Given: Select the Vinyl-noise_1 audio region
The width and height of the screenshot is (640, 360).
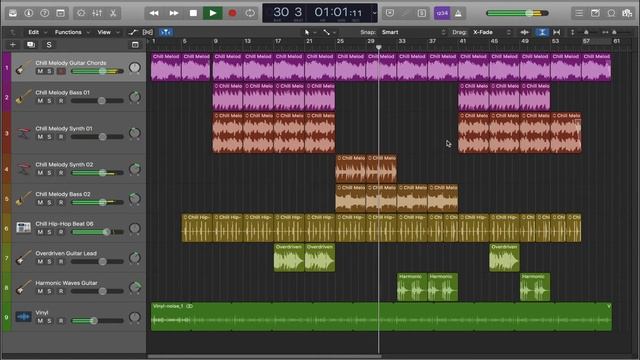Looking at the screenshot, I should tap(381, 316).
